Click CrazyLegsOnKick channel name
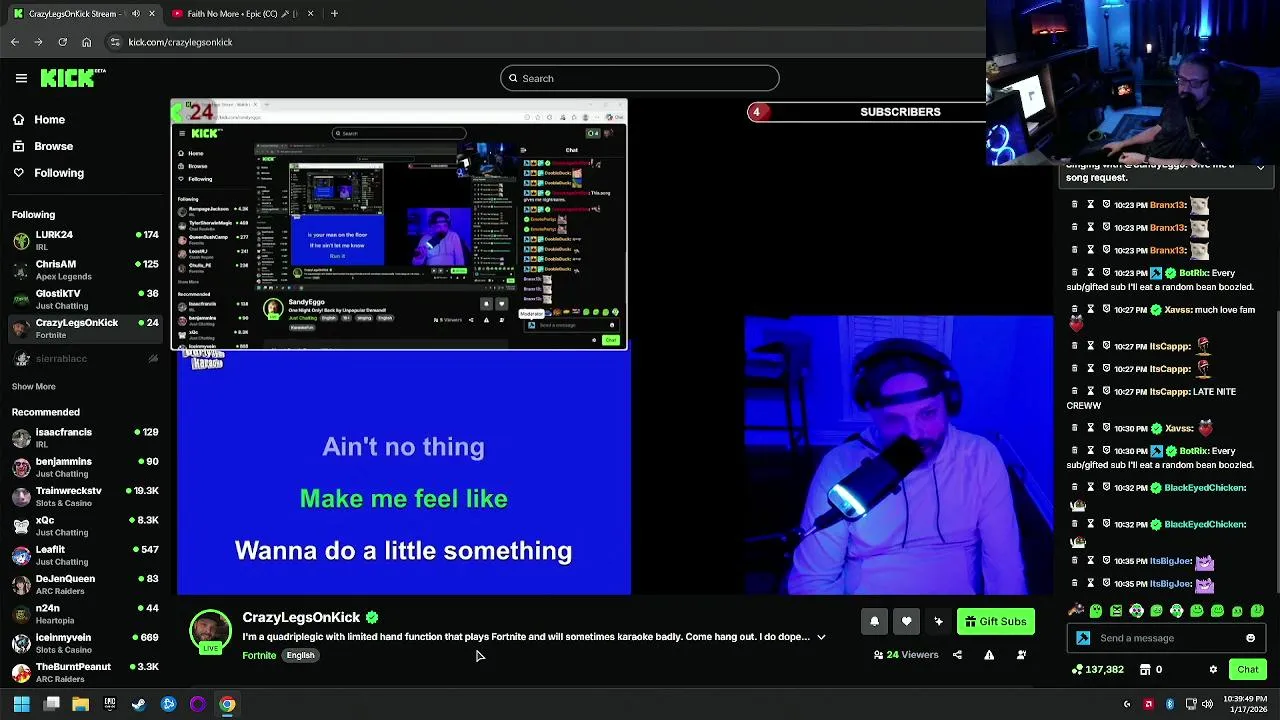This screenshot has height=720, width=1280. pyautogui.click(x=301, y=617)
